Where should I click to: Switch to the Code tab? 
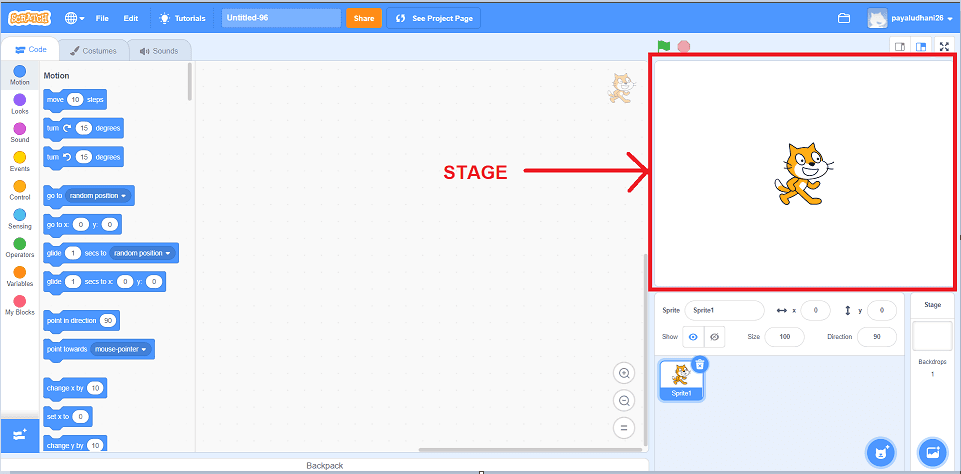point(31,50)
